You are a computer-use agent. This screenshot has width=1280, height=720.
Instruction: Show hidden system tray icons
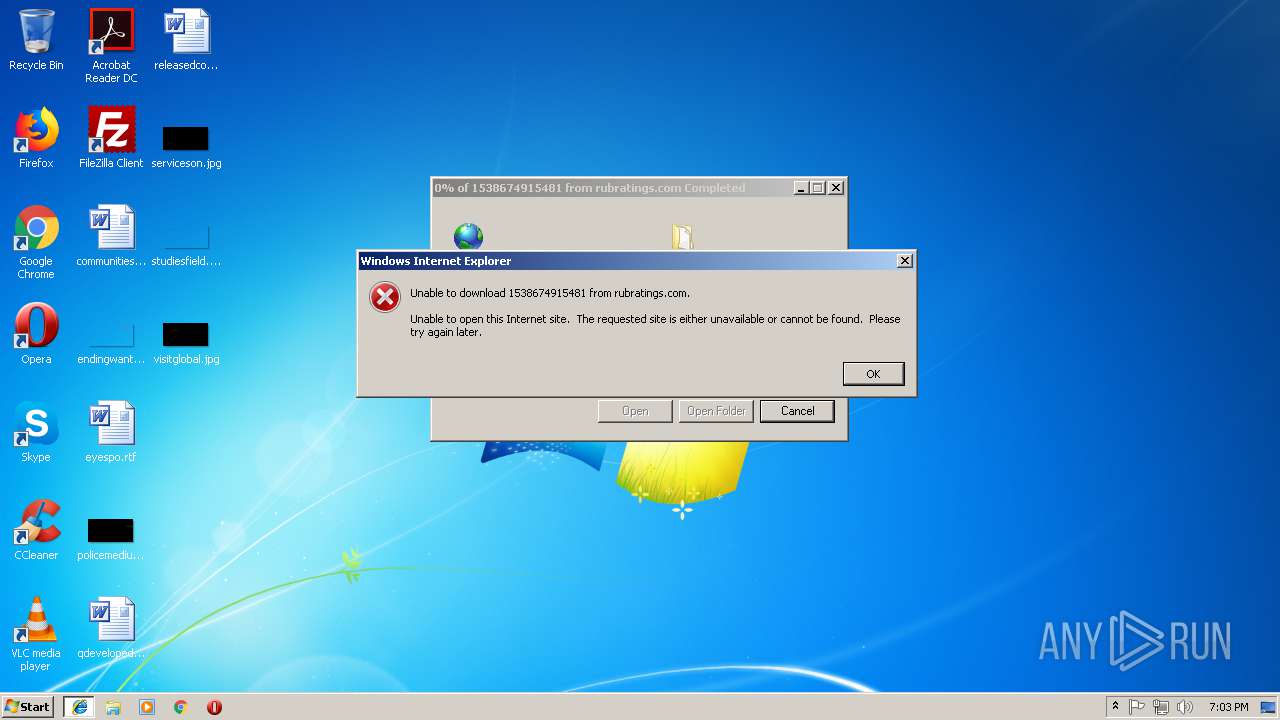click(1115, 707)
